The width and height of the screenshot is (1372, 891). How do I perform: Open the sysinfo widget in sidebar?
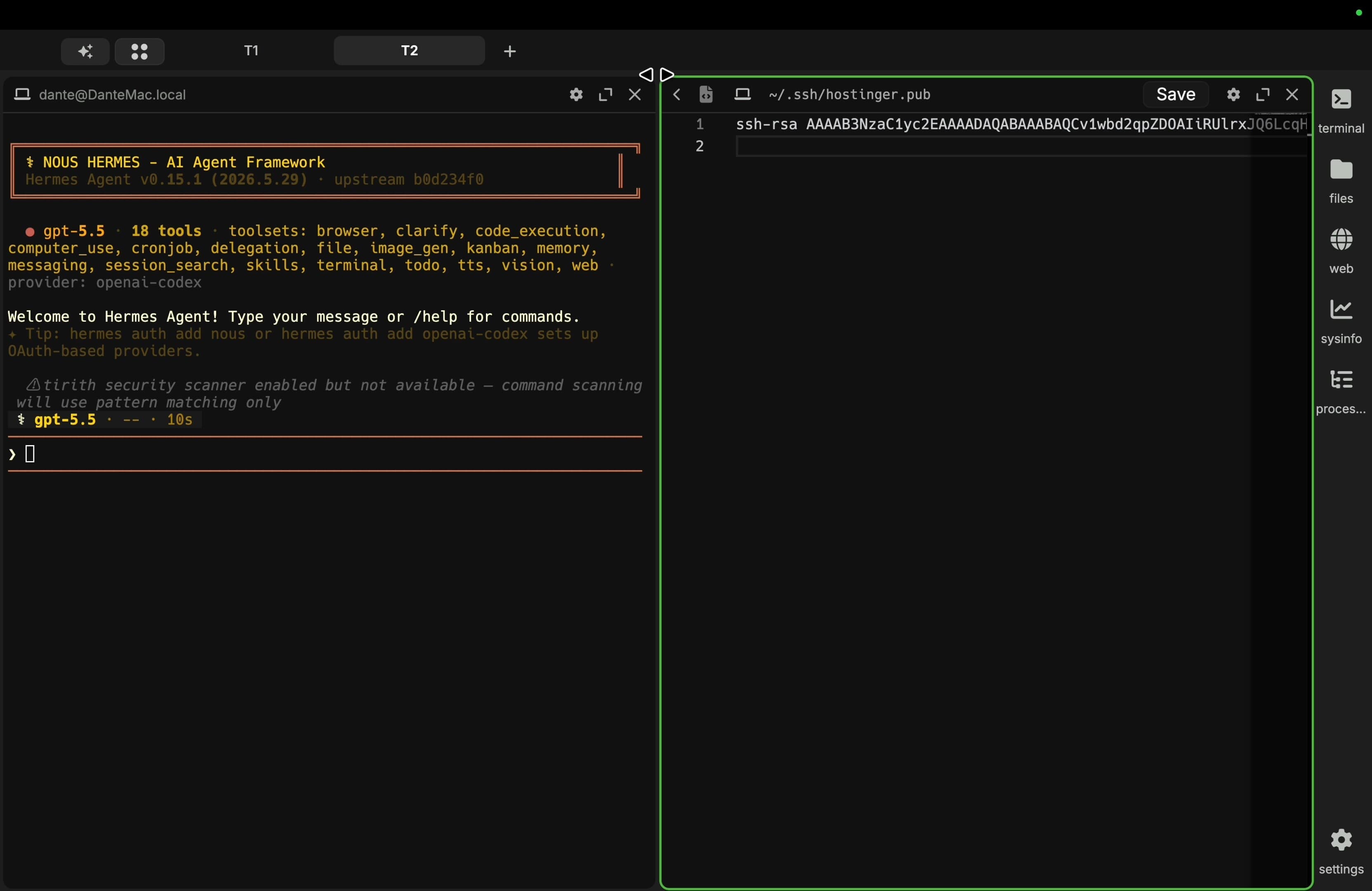point(1341,322)
